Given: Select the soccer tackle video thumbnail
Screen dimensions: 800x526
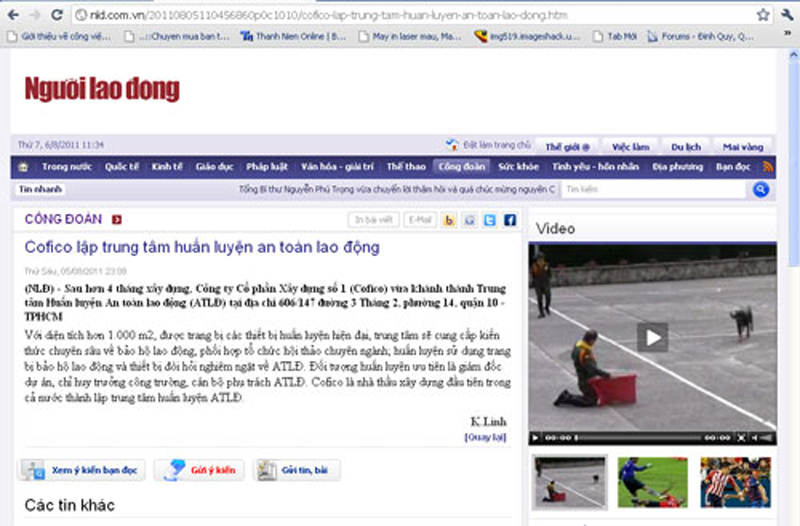Looking at the screenshot, I should [x=652, y=481].
